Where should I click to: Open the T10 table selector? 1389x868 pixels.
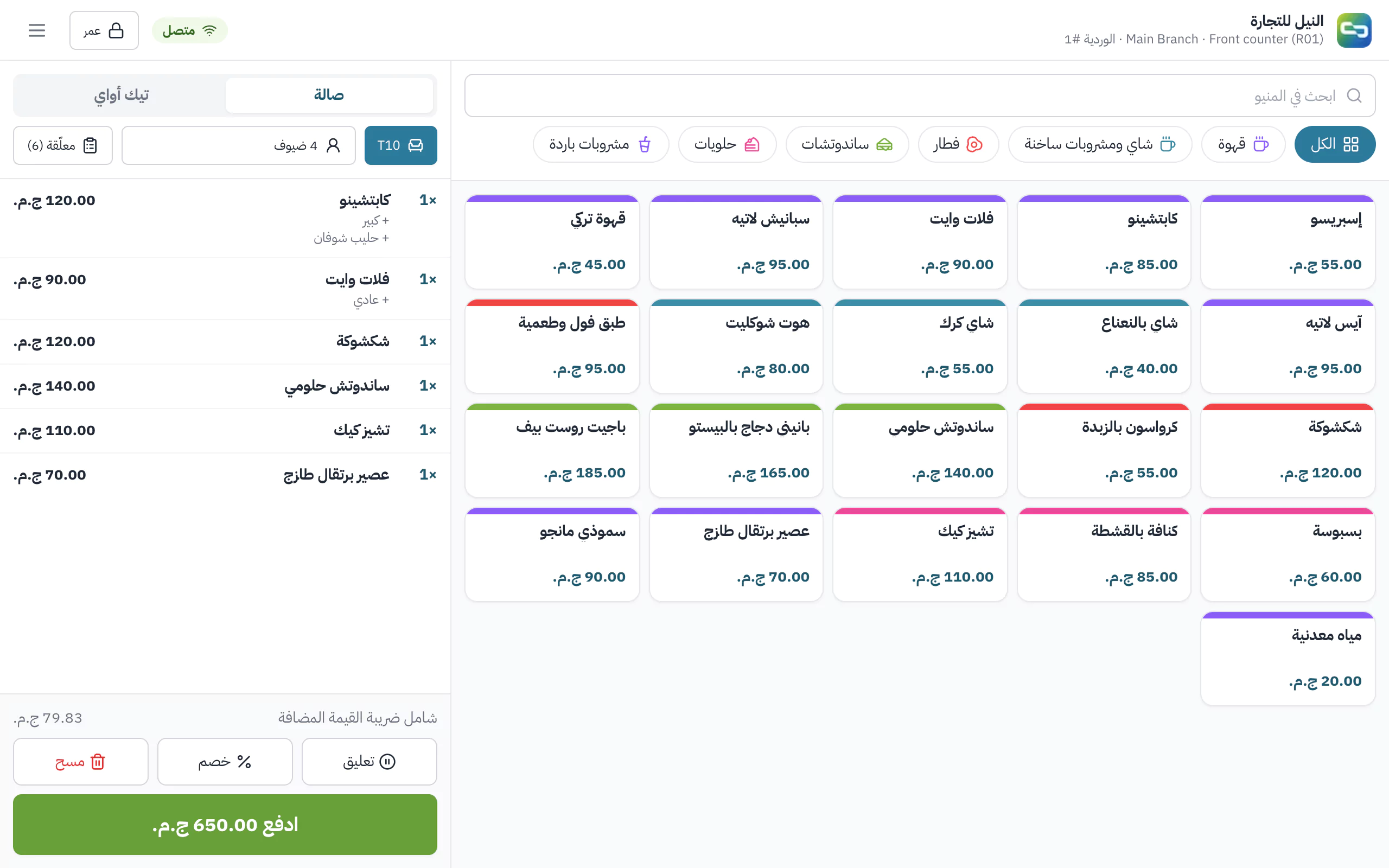400,145
